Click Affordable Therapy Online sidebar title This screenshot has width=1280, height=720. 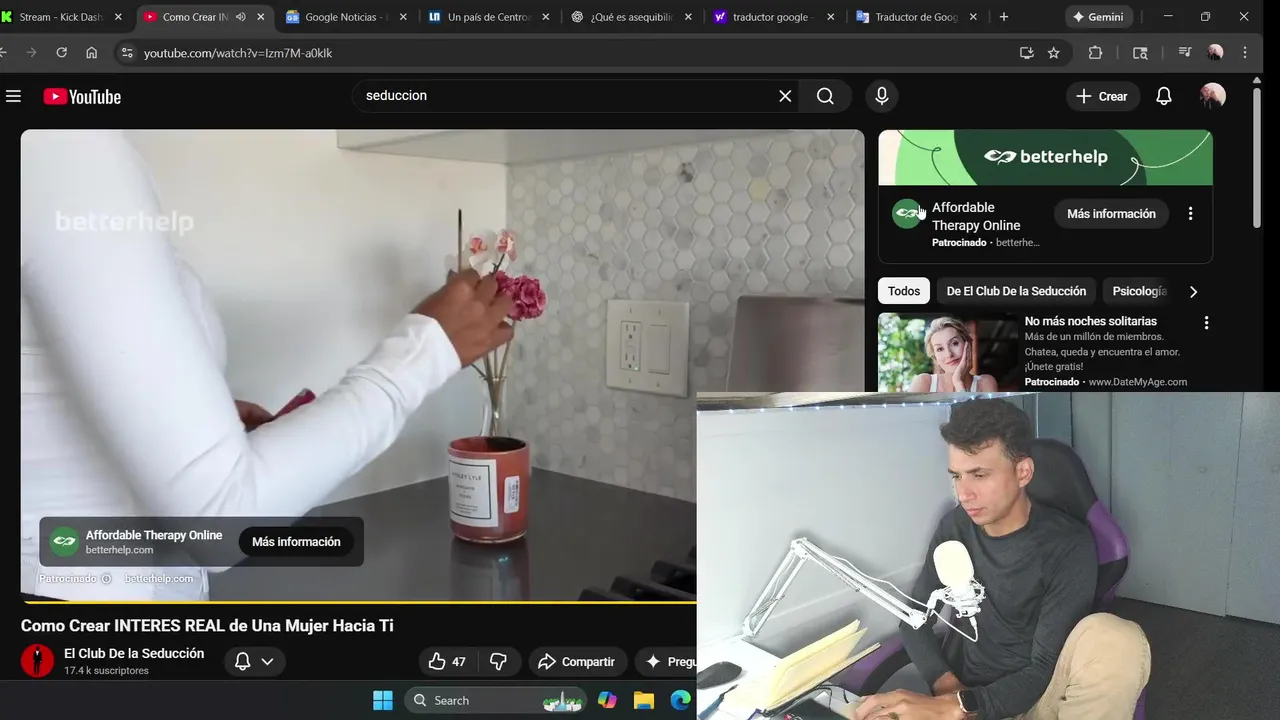976,216
